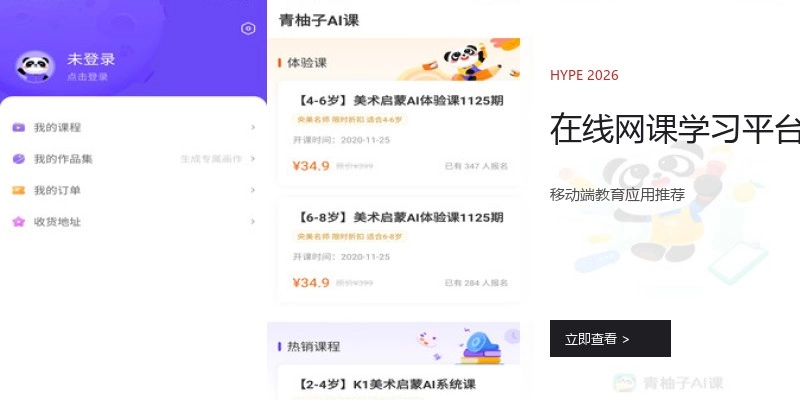Click 开课时间 date in 6-8岁 card
Image resolution: width=800 pixels, height=400 pixels.
tap(341, 257)
